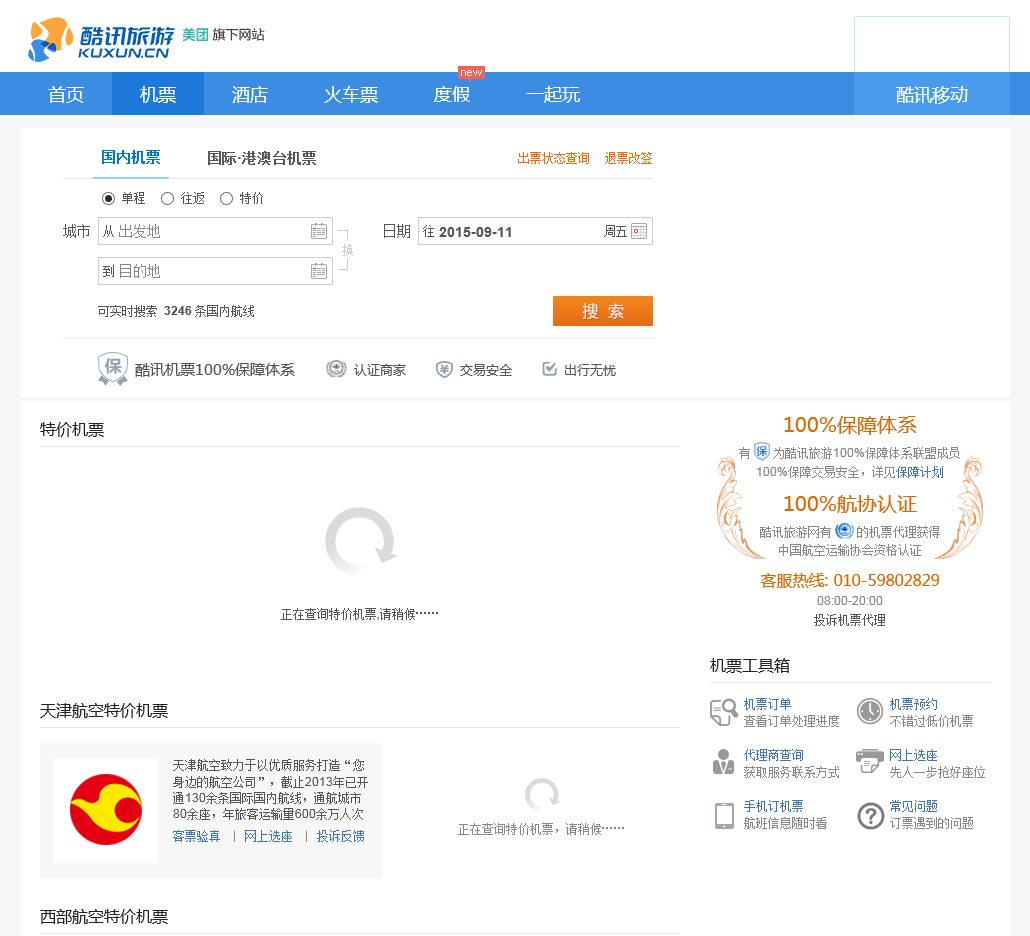Click the blue 航协 certification icon in sidebar

pos(844,531)
